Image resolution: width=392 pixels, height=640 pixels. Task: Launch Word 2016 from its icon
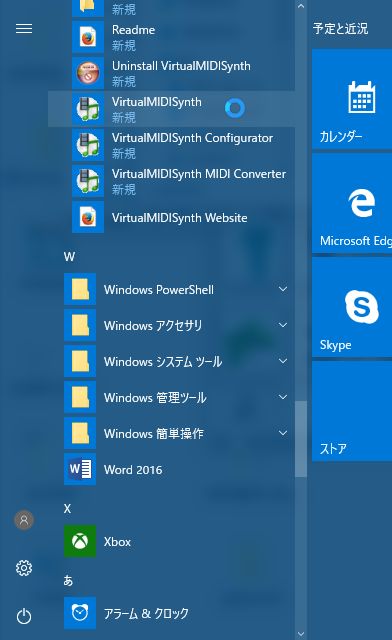click(80, 469)
